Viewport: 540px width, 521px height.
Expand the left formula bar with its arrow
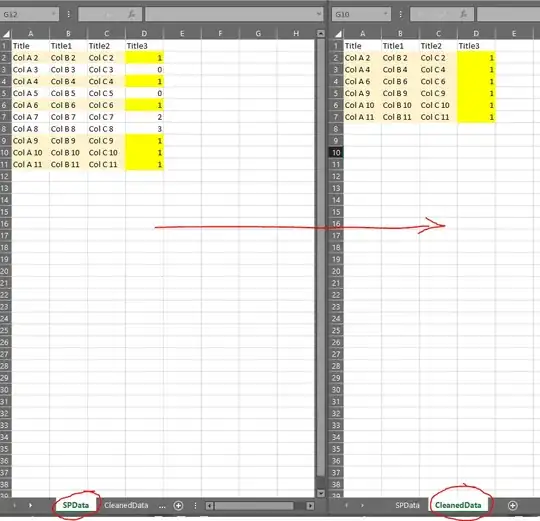[319, 14]
